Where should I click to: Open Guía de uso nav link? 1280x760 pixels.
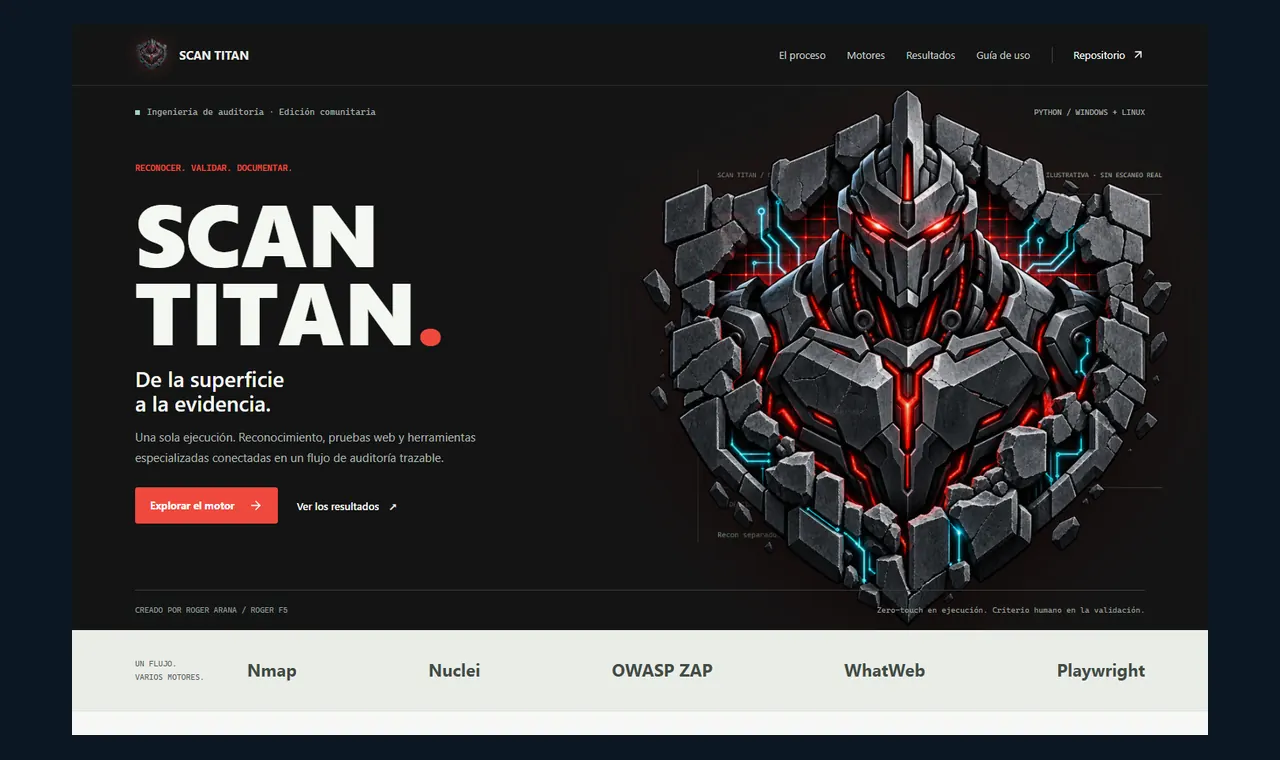[x=1003, y=55]
